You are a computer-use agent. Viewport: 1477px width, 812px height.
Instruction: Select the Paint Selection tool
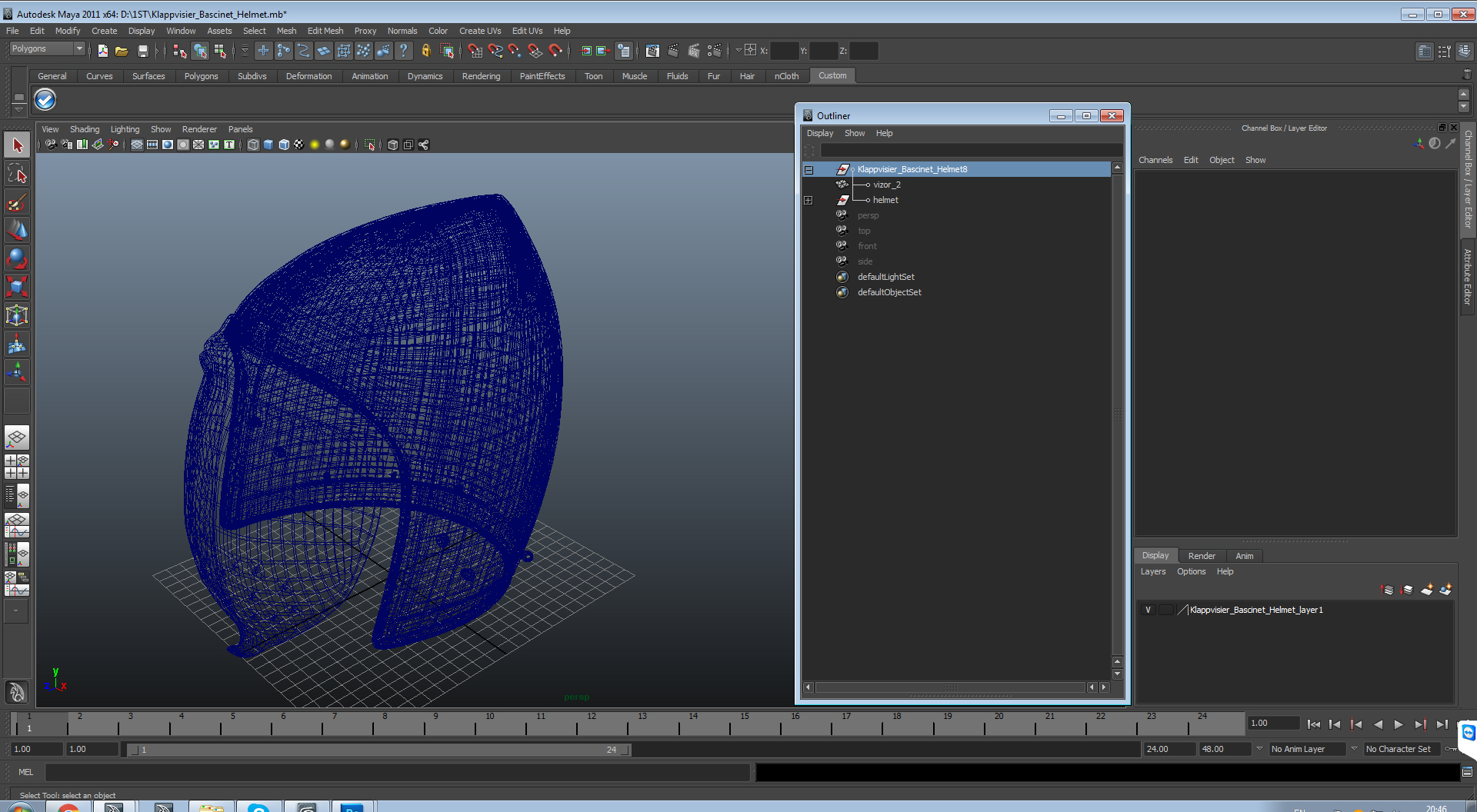point(17,203)
